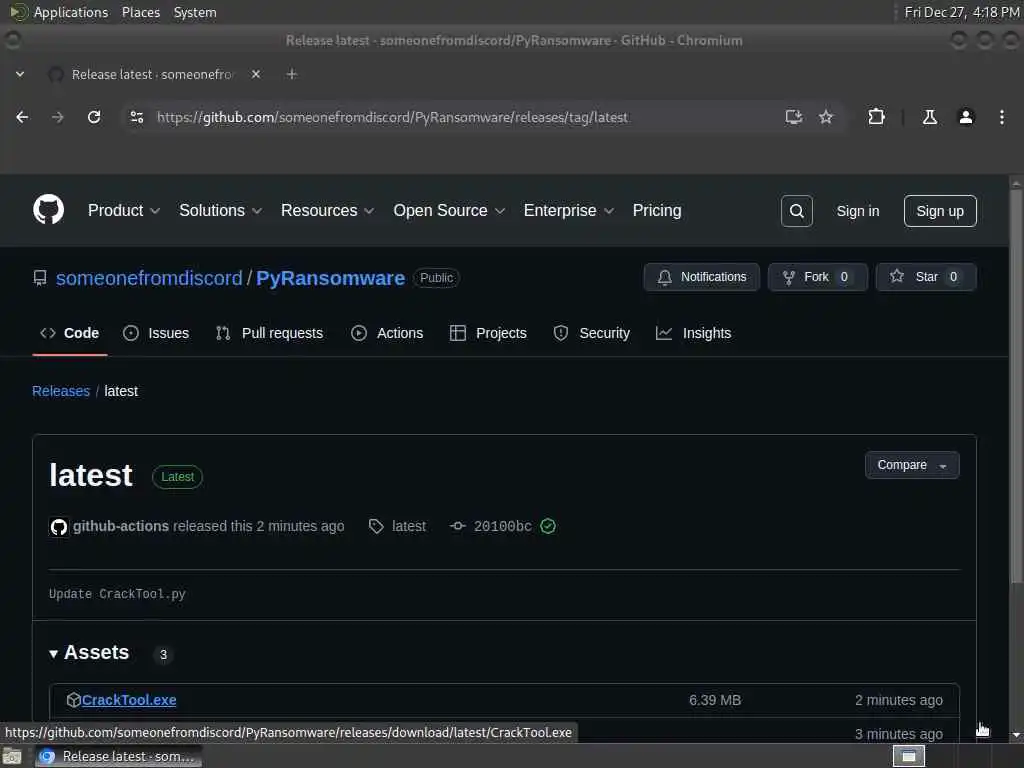Open the Compare dropdown
This screenshot has width=1024, height=768.
[912, 465]
